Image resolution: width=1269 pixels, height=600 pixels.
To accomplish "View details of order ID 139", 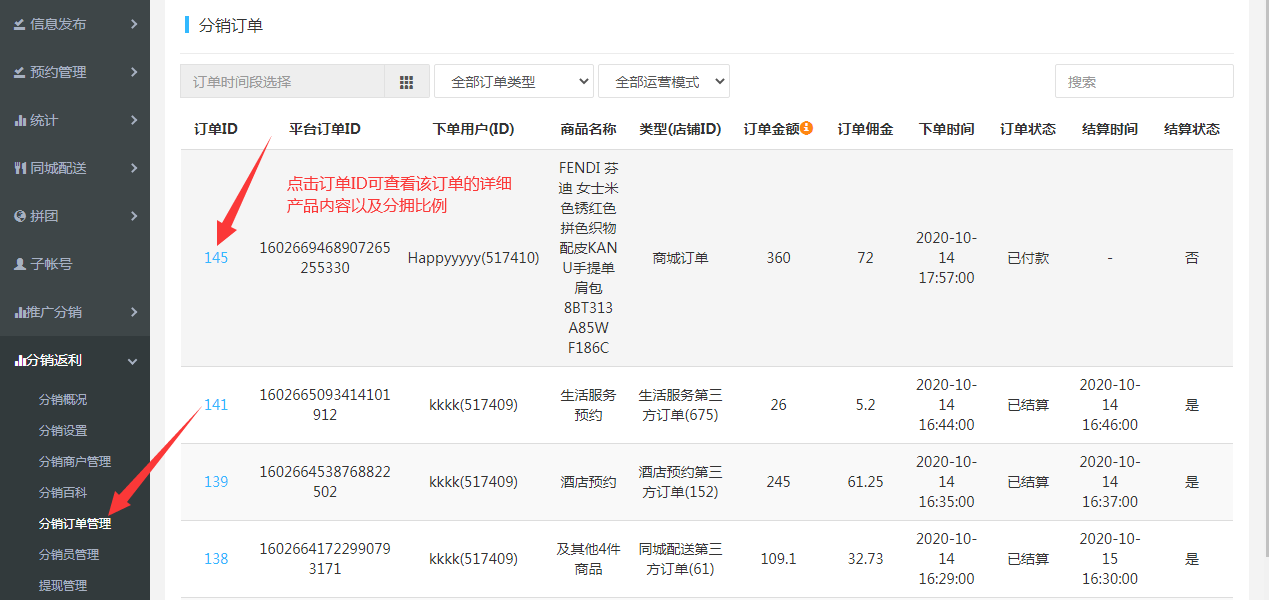I will coord(216,482).
